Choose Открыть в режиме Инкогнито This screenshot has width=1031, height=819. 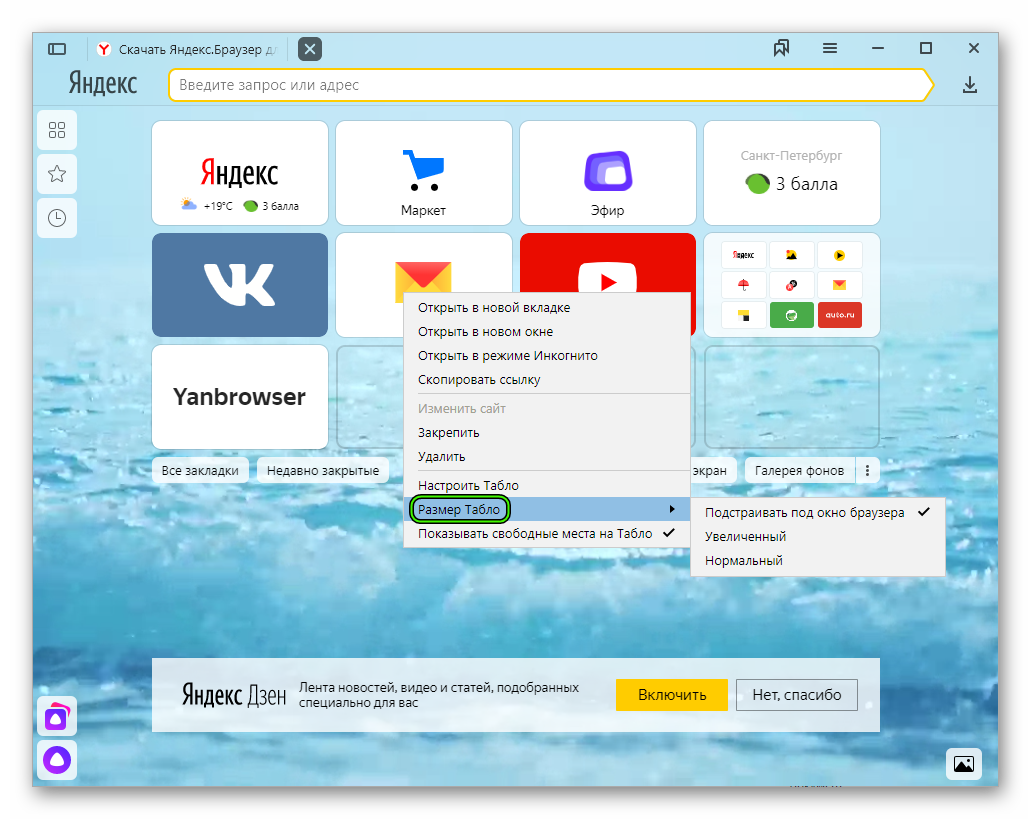(546, 356)
